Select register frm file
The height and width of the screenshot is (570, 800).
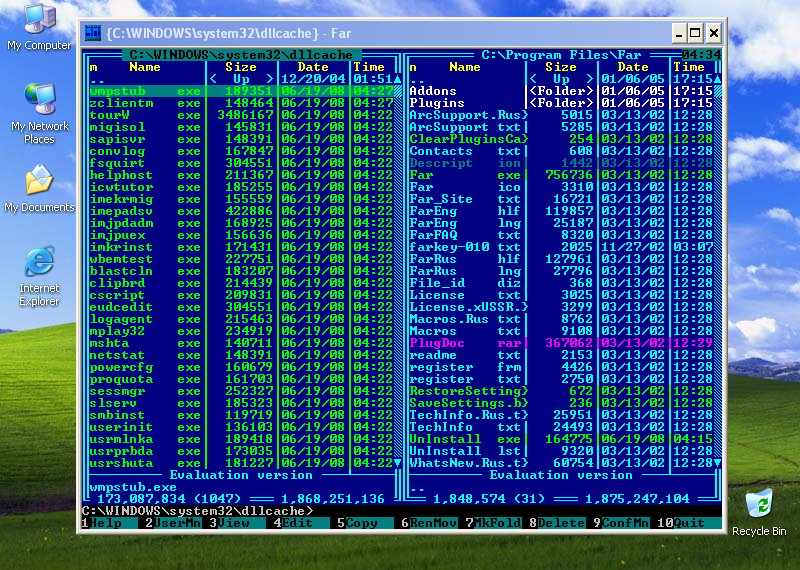point(561,367)
